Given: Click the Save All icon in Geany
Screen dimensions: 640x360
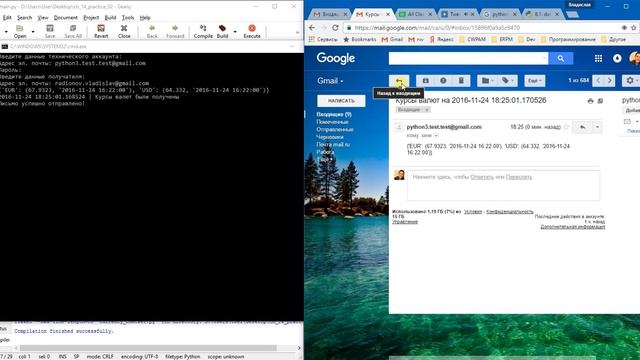Looking at the screenshot, I should coord(73,31).
